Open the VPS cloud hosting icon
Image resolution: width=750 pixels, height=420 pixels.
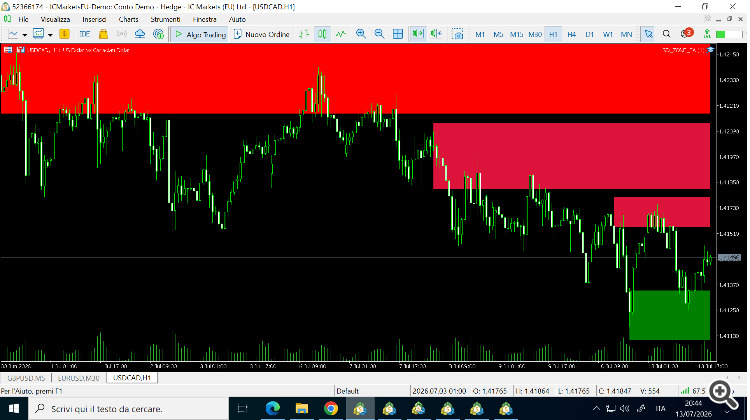click(140, 34)
